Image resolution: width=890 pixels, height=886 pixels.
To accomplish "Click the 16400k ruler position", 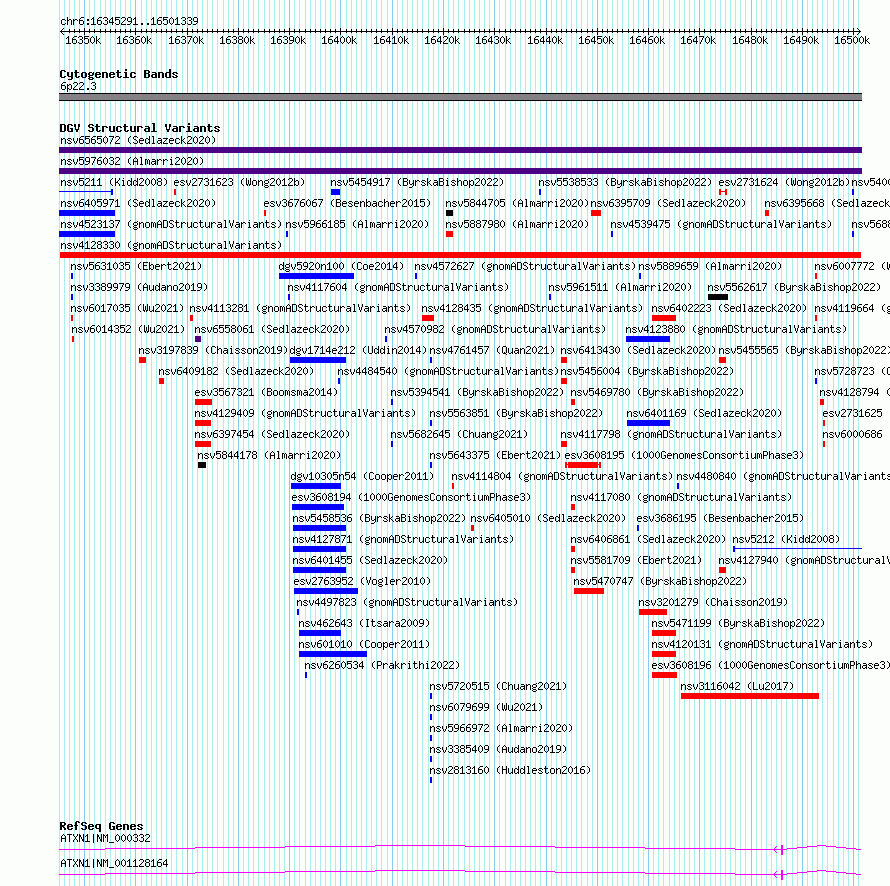I will pyautogui.click(x=339, y=40).
